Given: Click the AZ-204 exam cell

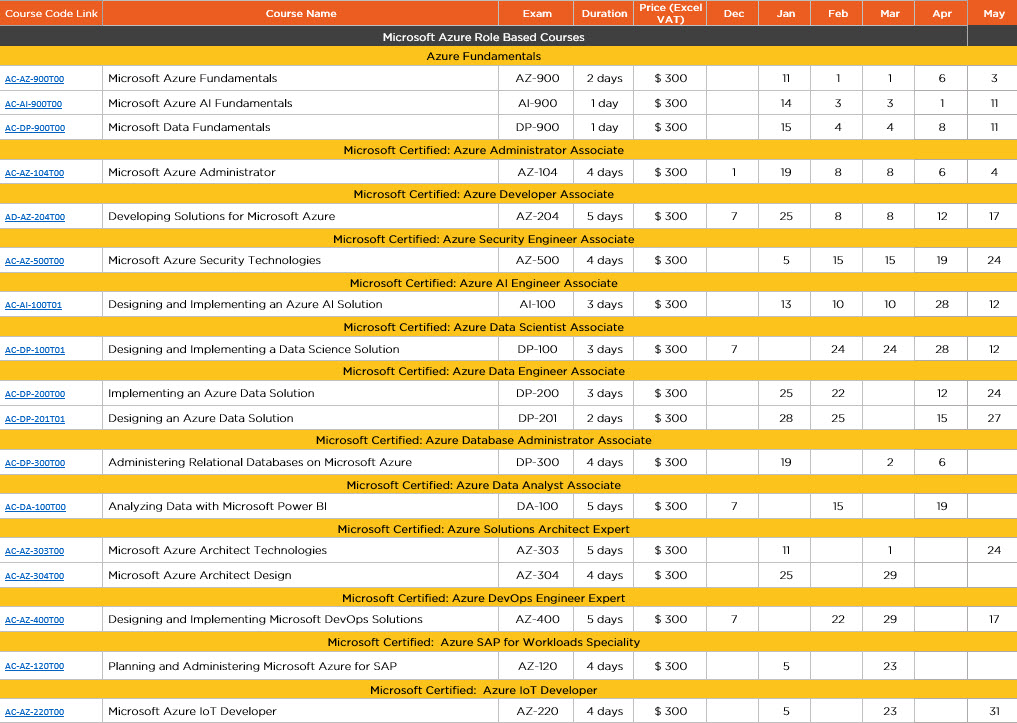Looking at the screenshot, I should (537, 216).
